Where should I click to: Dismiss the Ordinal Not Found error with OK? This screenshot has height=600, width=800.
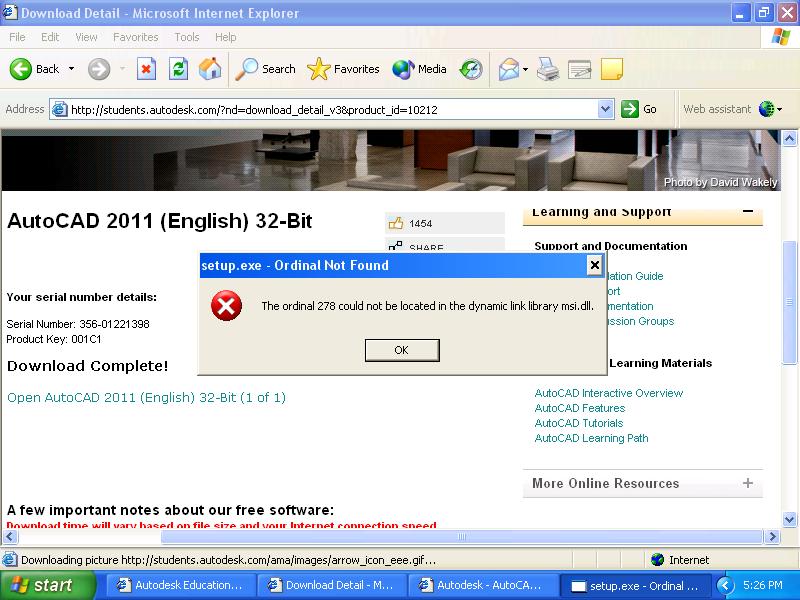pyautogui.click(x=402, y=350)
